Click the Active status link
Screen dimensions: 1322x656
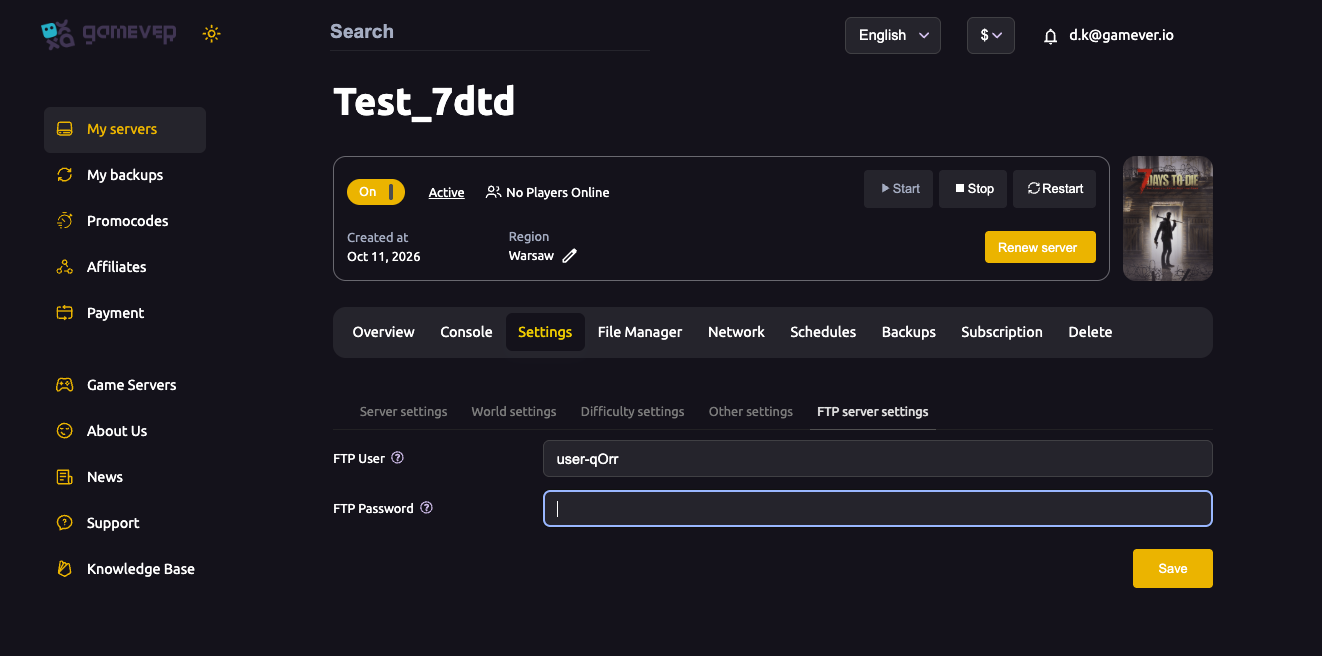click(x=446, y=192)
